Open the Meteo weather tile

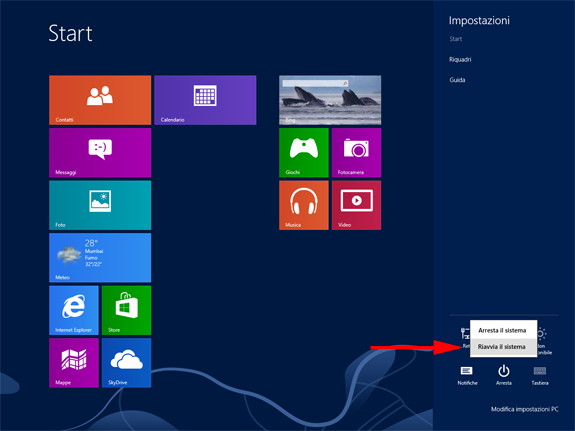100,257
